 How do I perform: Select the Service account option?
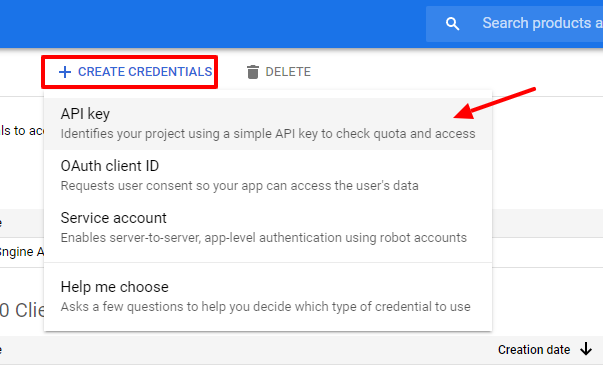[x=268, y=227]
